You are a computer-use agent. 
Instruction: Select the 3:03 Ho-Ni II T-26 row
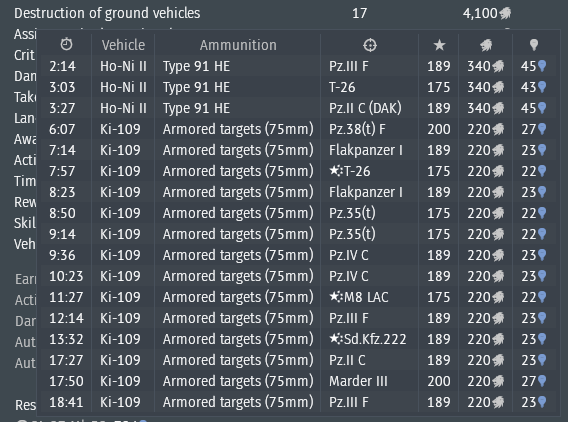(298, 87)
